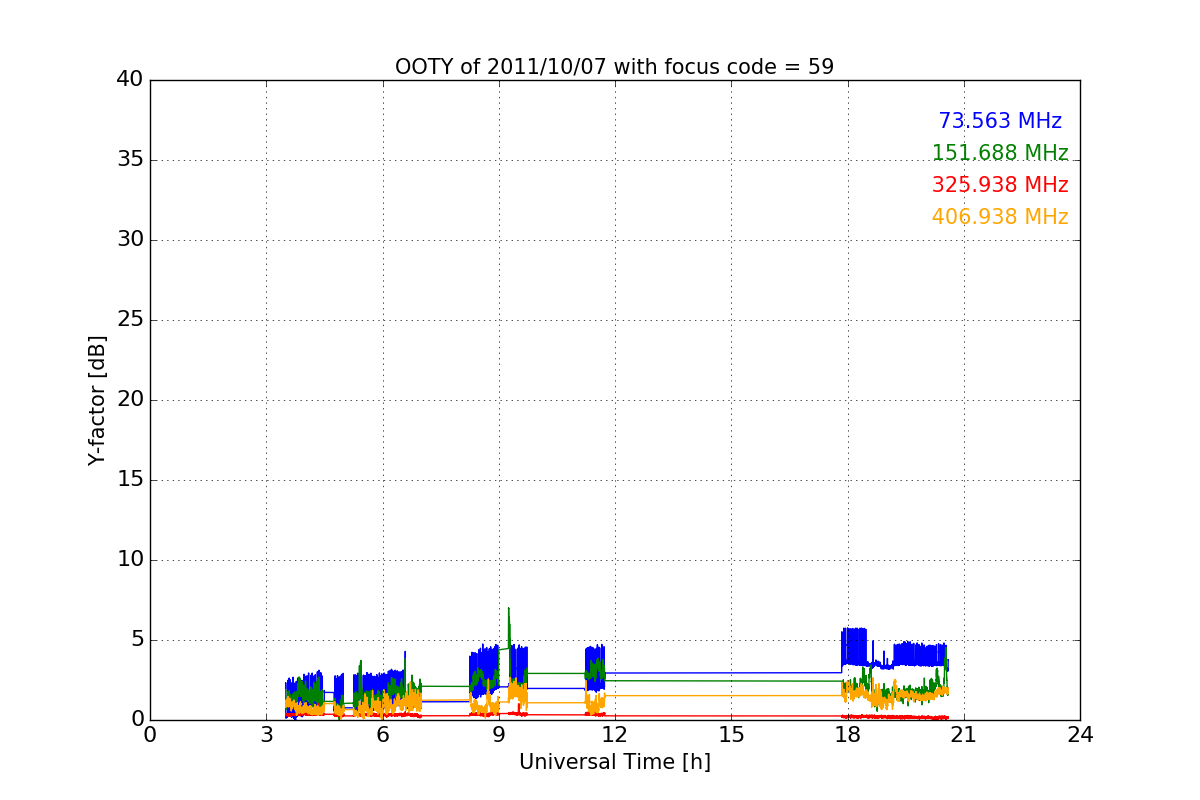Click the y-axis tick label 10
The height and width of the screenshot is (800, 1200).
pyautogui.click(x=130, y=560)
